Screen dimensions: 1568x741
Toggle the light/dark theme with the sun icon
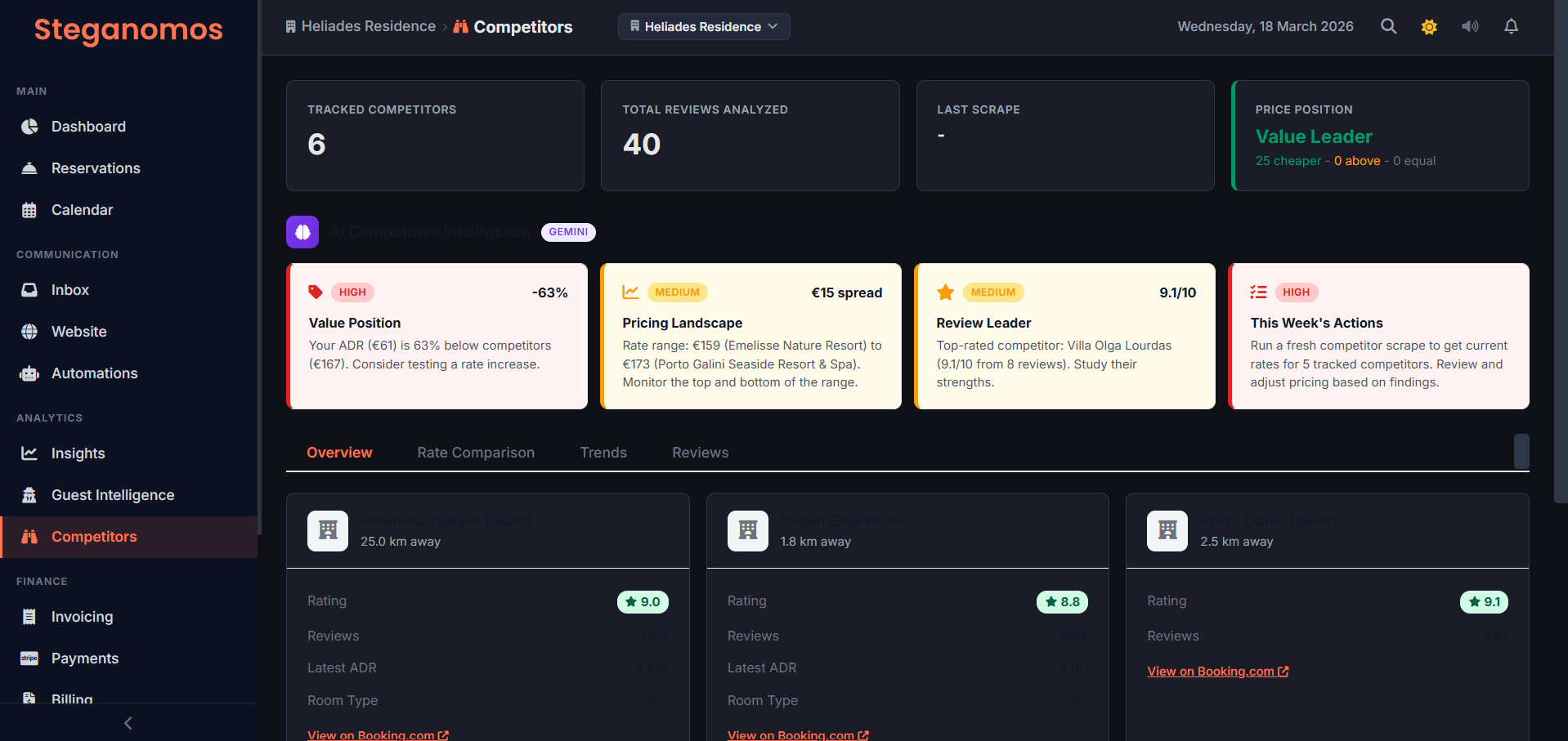point(1429,26)
